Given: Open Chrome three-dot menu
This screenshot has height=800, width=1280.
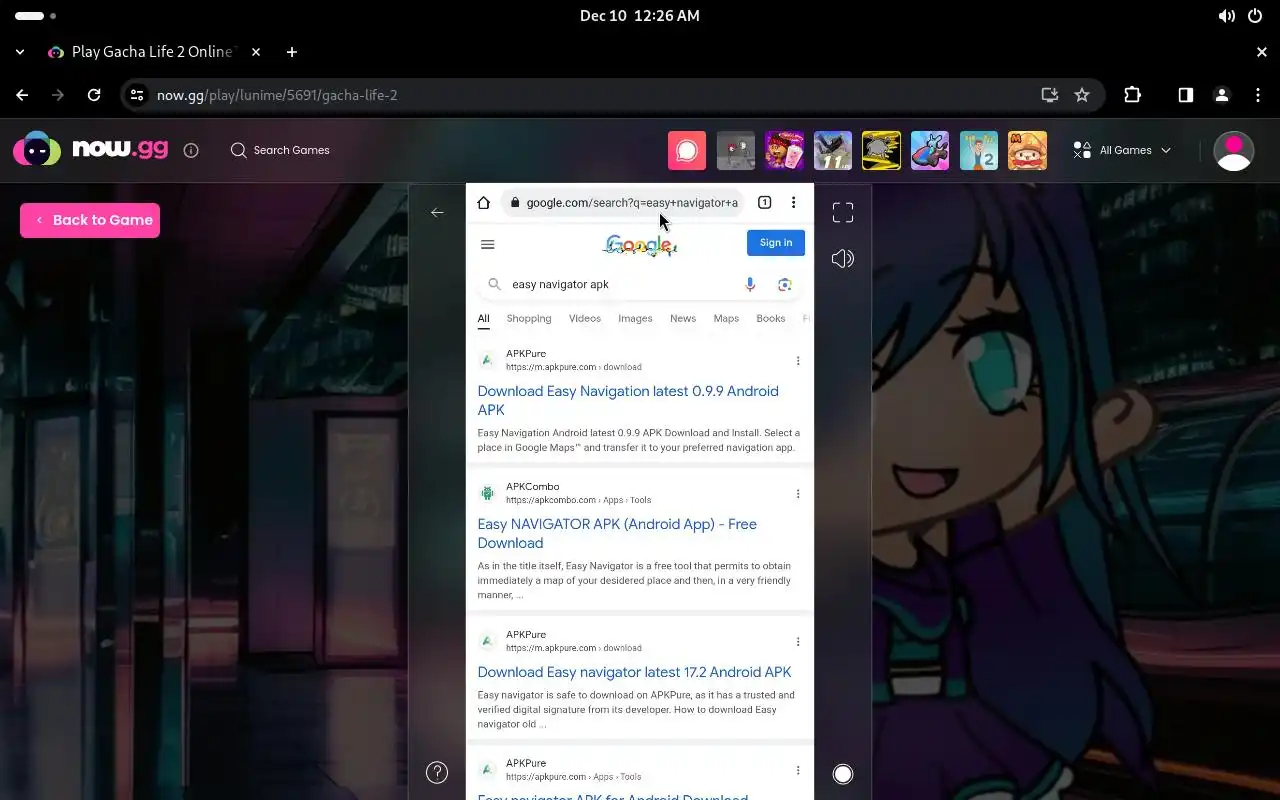Looking at the screenshot, I should (1258, 95).
